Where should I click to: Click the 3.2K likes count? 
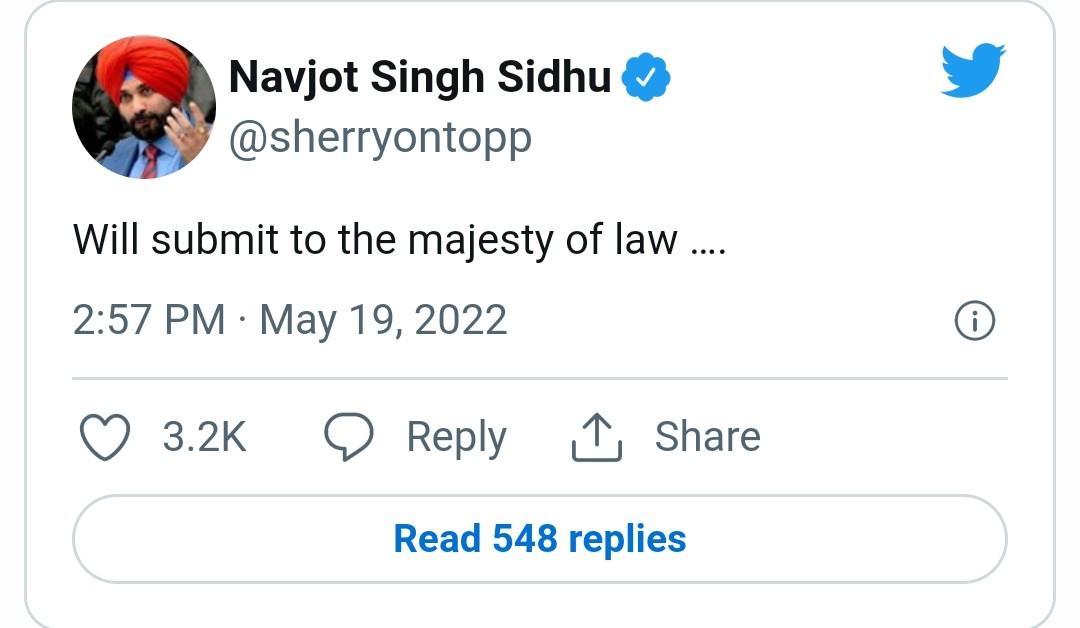tap(204, 438)
